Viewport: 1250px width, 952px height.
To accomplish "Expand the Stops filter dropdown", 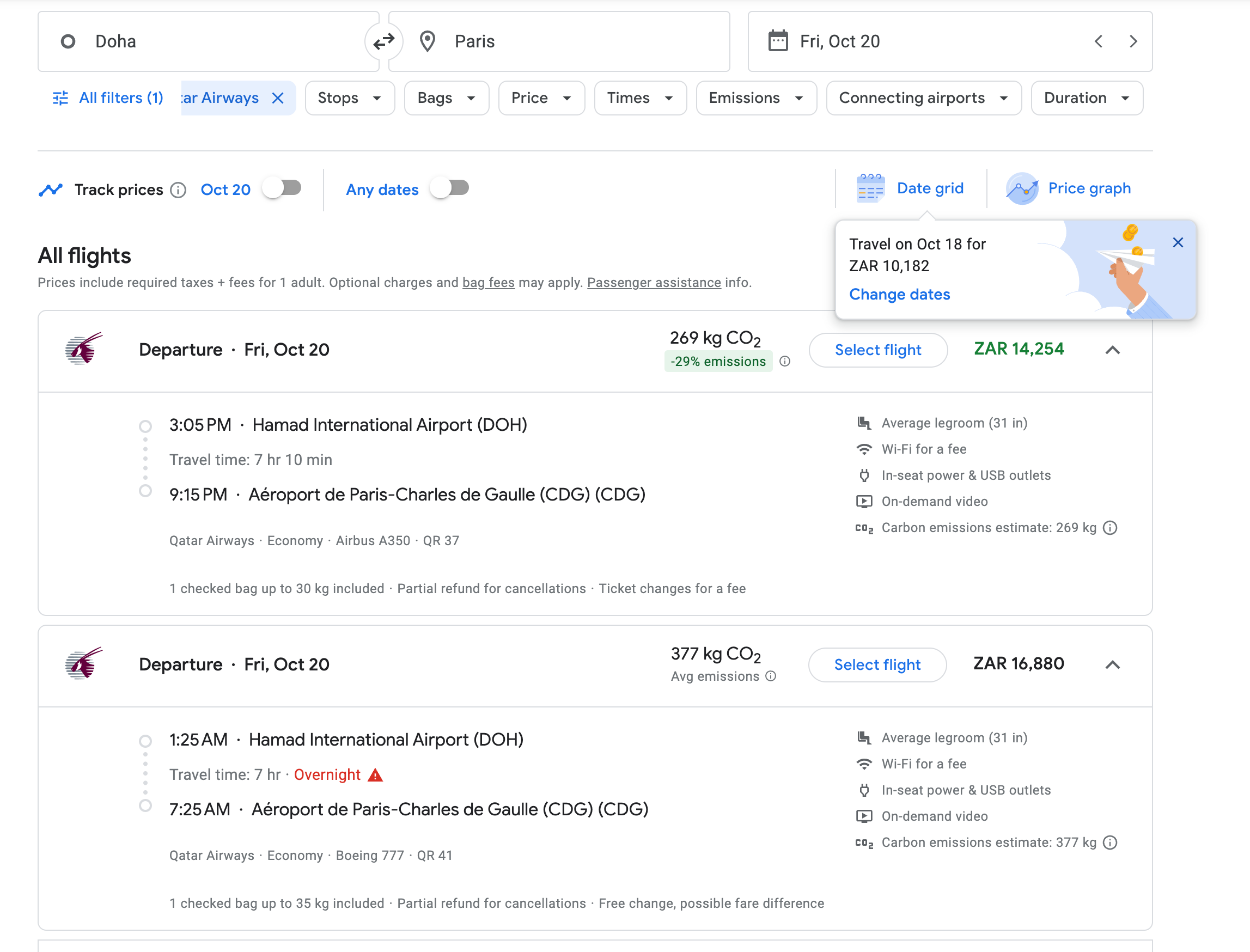I will coord(350,98).
